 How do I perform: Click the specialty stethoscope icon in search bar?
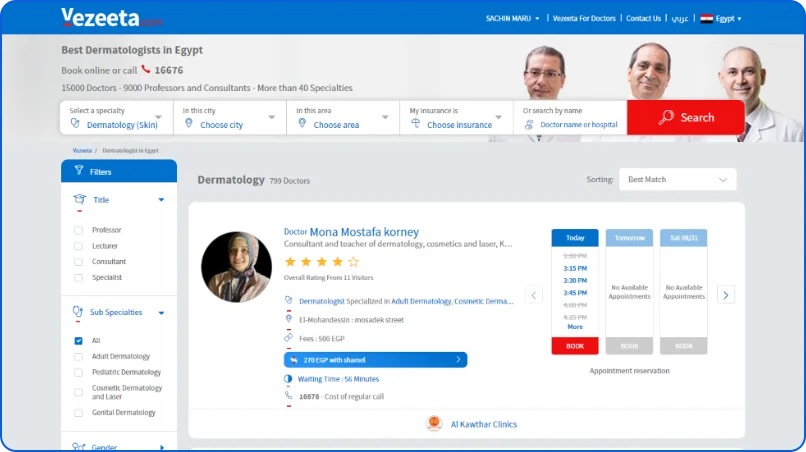76,123
